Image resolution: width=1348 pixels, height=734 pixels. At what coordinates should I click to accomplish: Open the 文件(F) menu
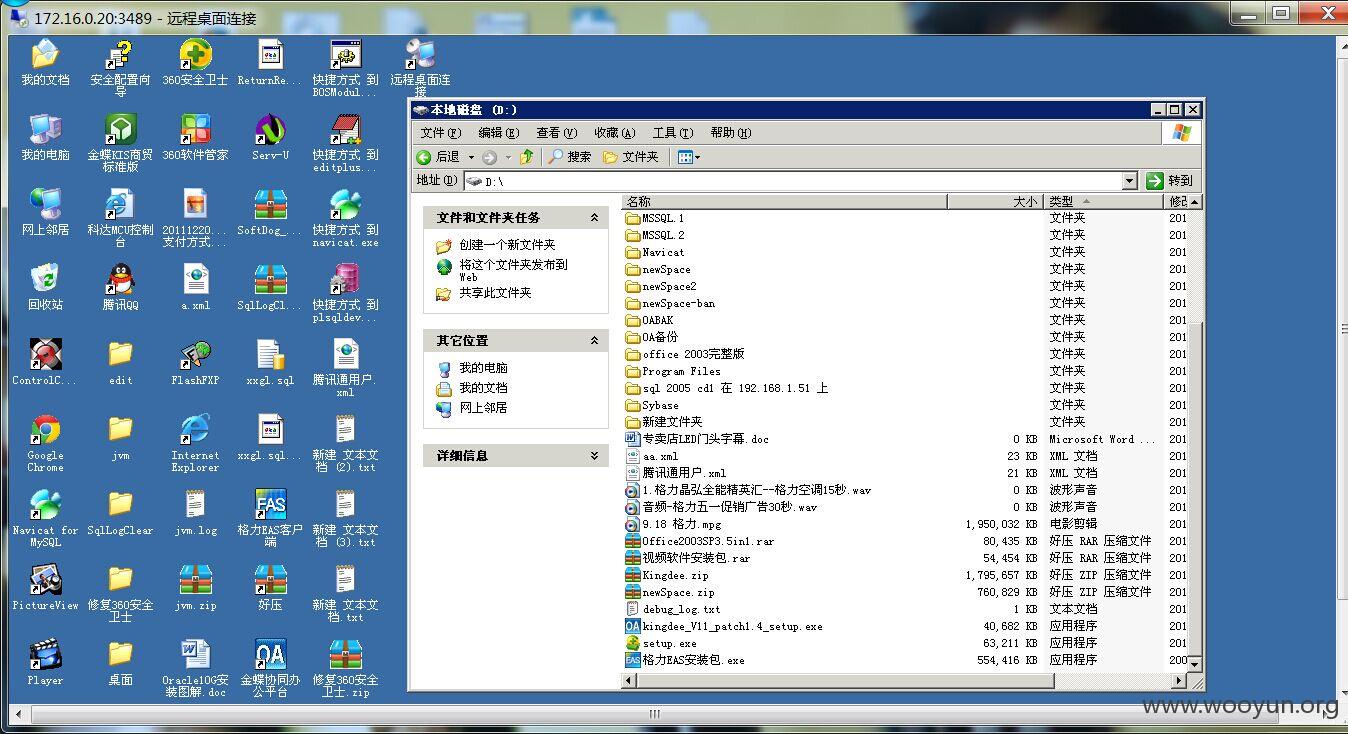point(440,132)
